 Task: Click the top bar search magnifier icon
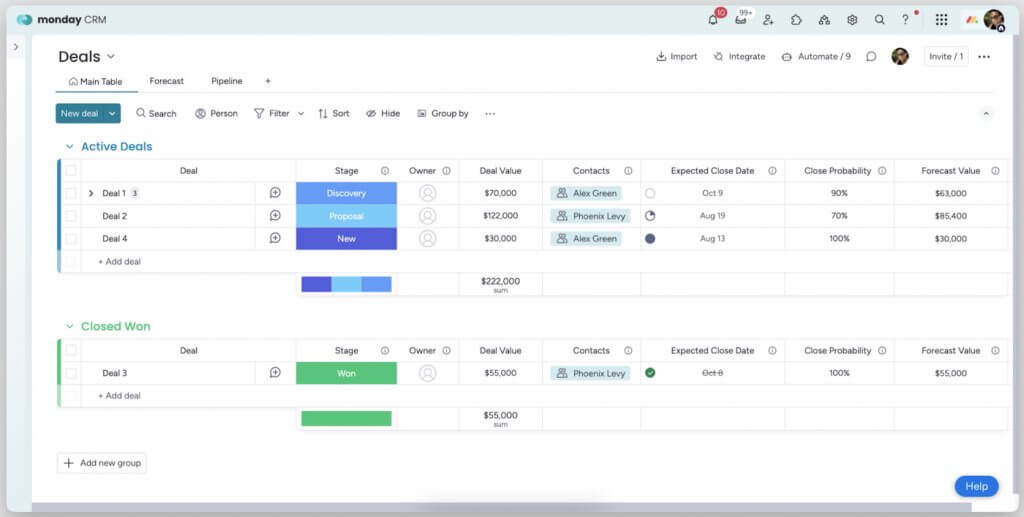pos(880,20)
